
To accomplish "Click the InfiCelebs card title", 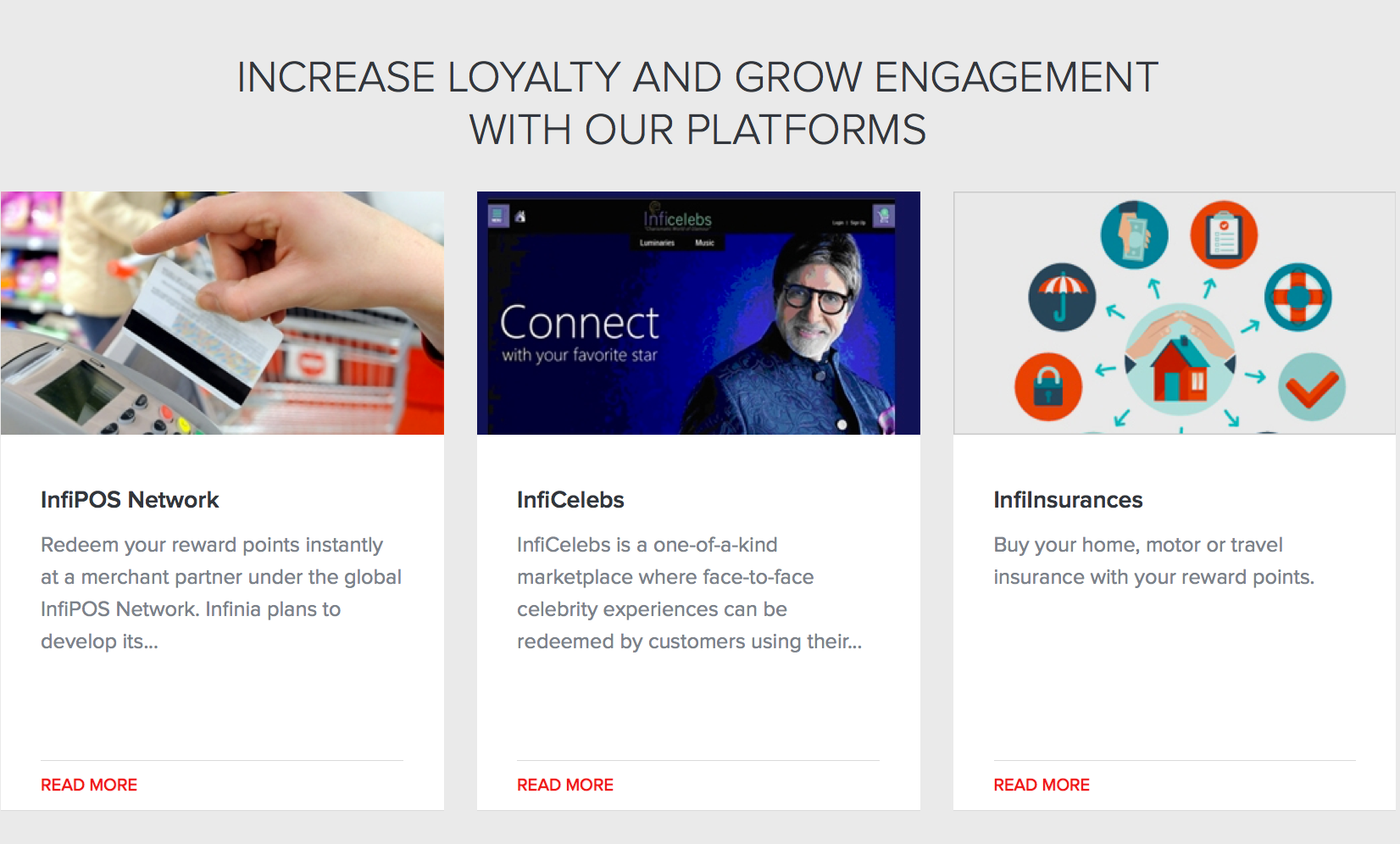I will (570, 500).
